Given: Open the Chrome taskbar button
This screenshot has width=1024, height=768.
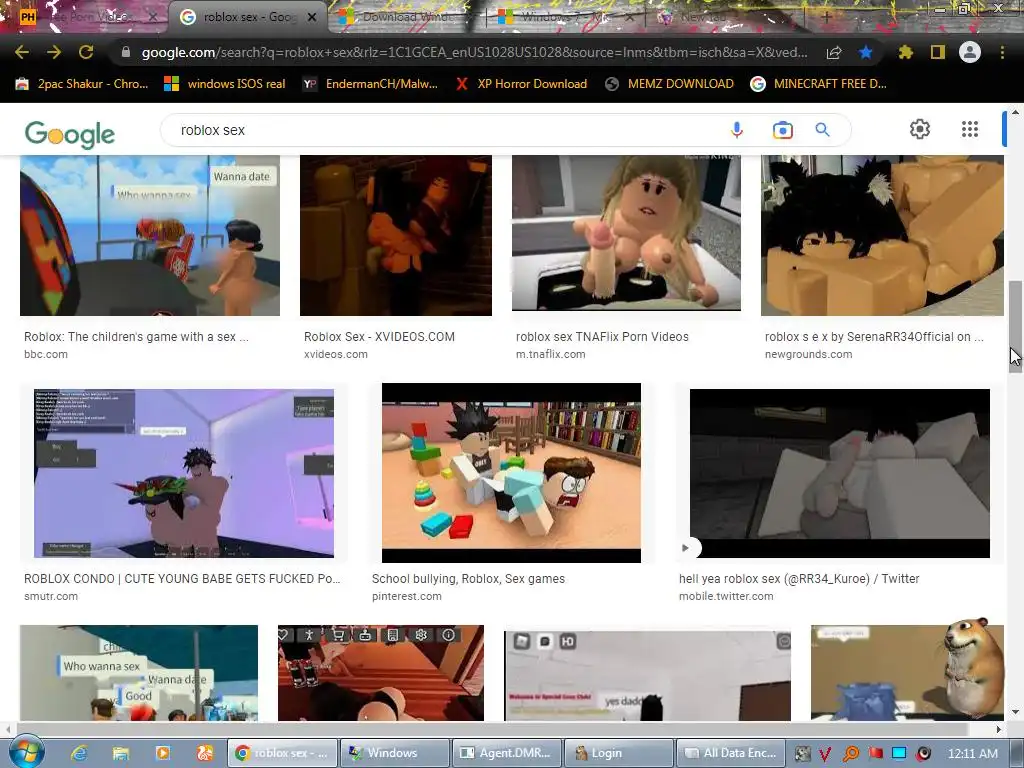Looking at the screenshot, I should [282, 753].
